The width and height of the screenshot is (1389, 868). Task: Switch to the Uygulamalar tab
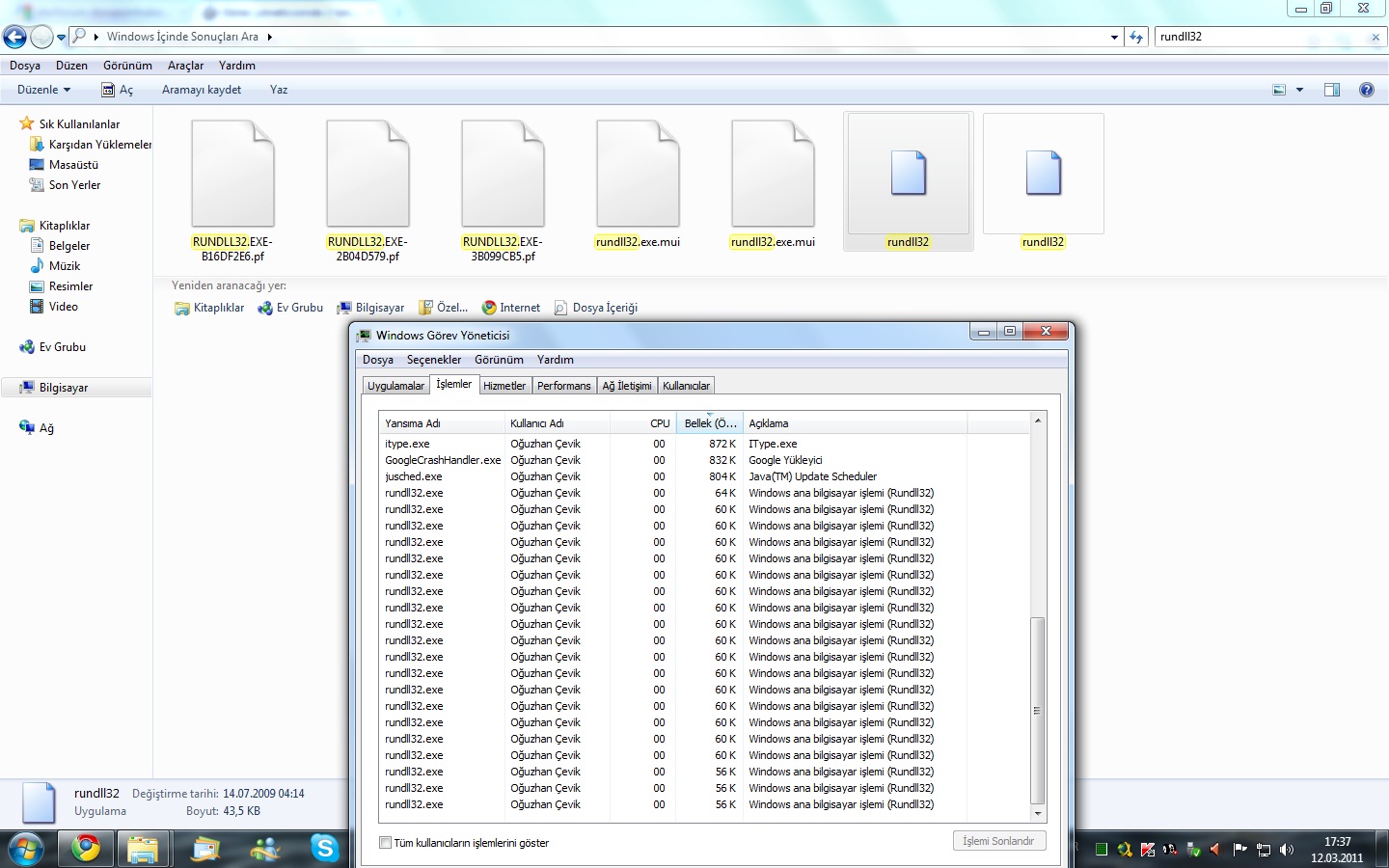click(395, 386)
